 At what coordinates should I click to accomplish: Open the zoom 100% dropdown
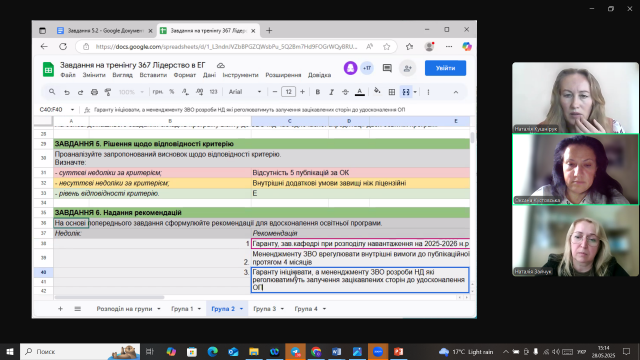pyautogui.click(x=131, y=92)
